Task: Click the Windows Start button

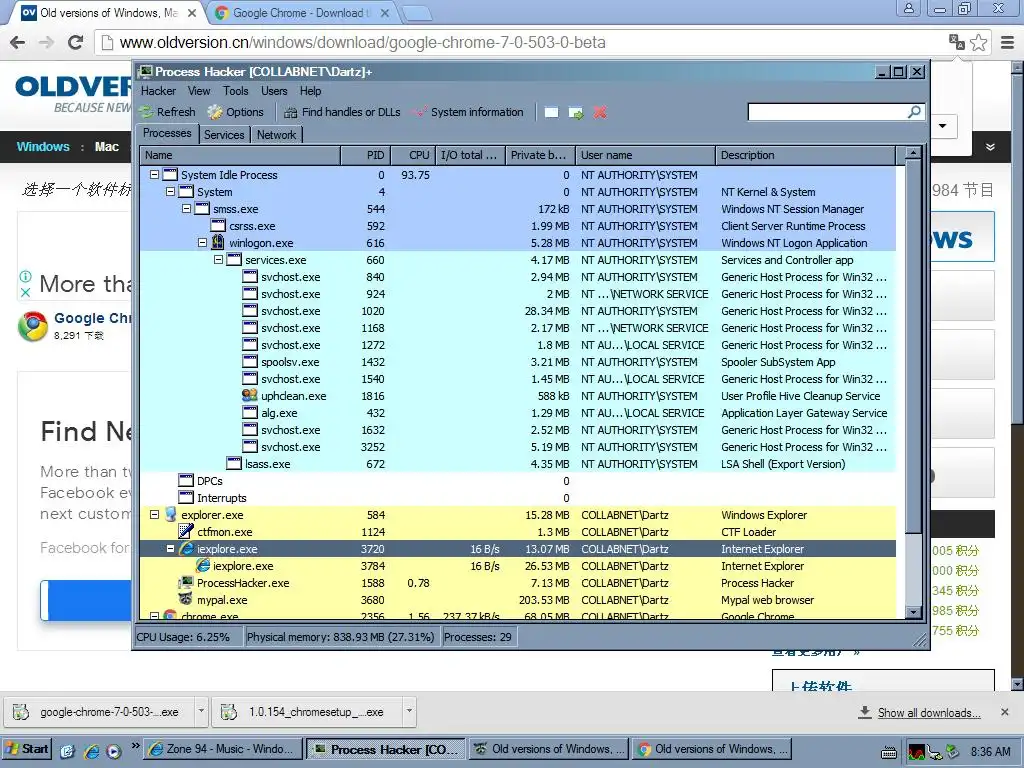Action: click(x=27, y=749)
